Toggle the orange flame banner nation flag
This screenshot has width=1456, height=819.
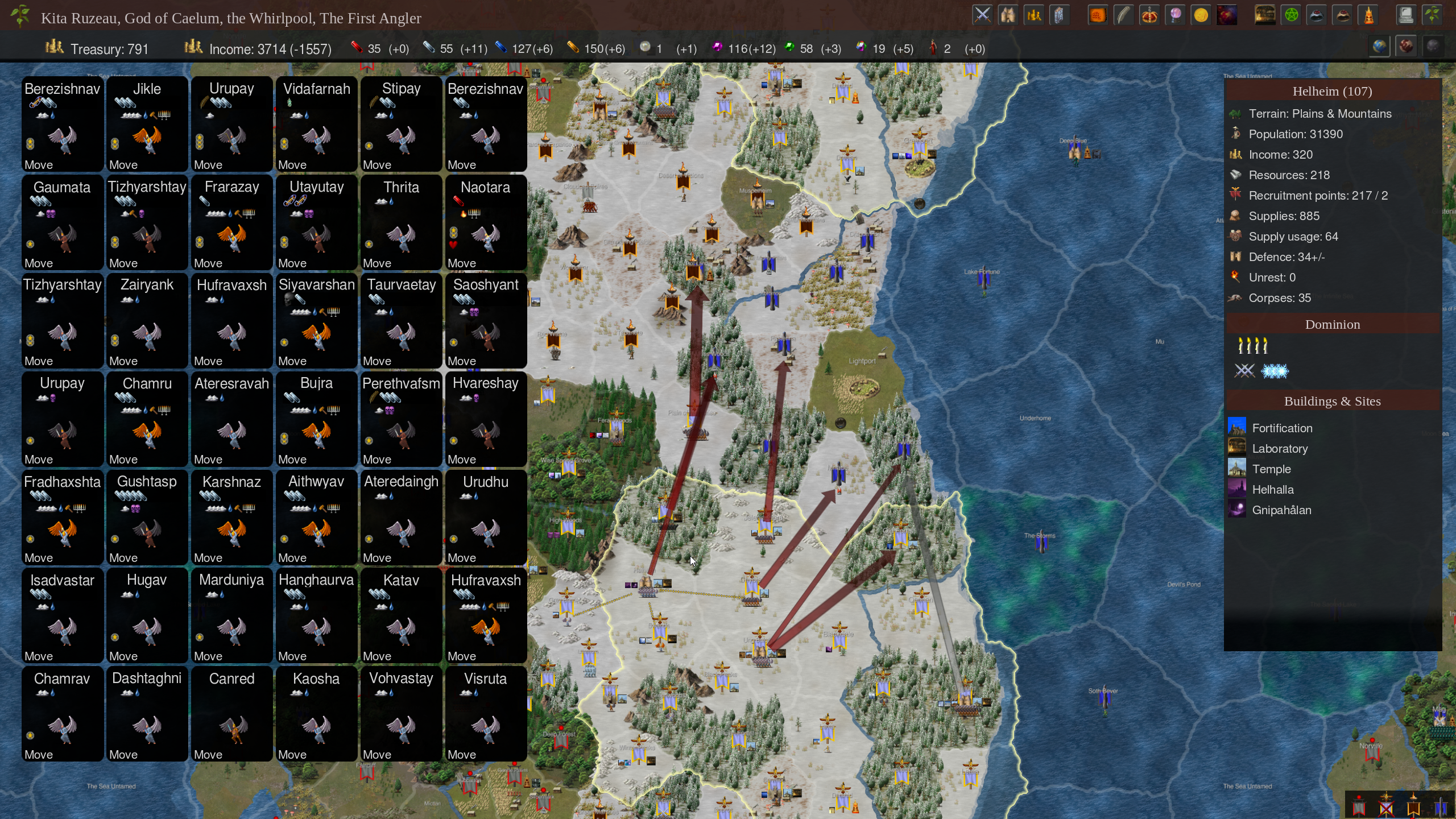1413,806
